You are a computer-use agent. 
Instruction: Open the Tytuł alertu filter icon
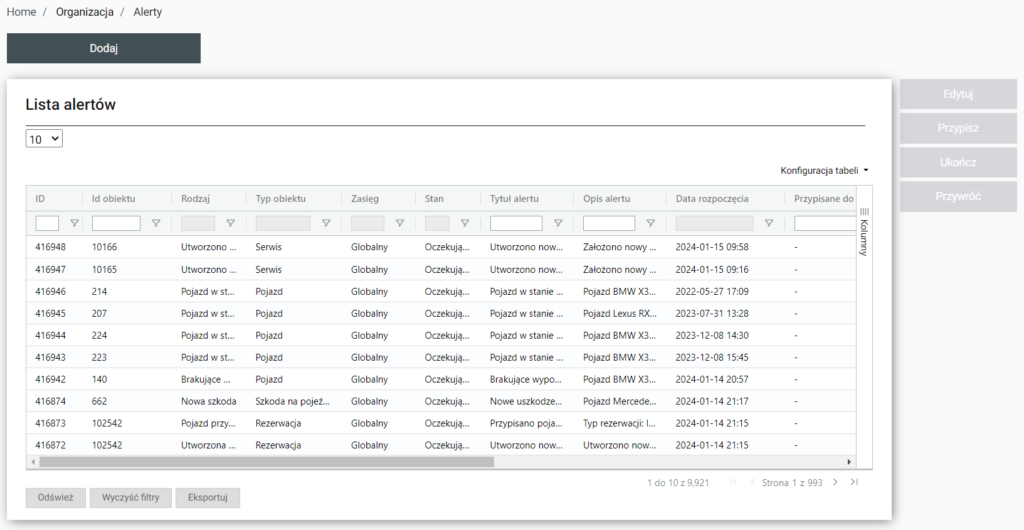(x=558, y=224)
